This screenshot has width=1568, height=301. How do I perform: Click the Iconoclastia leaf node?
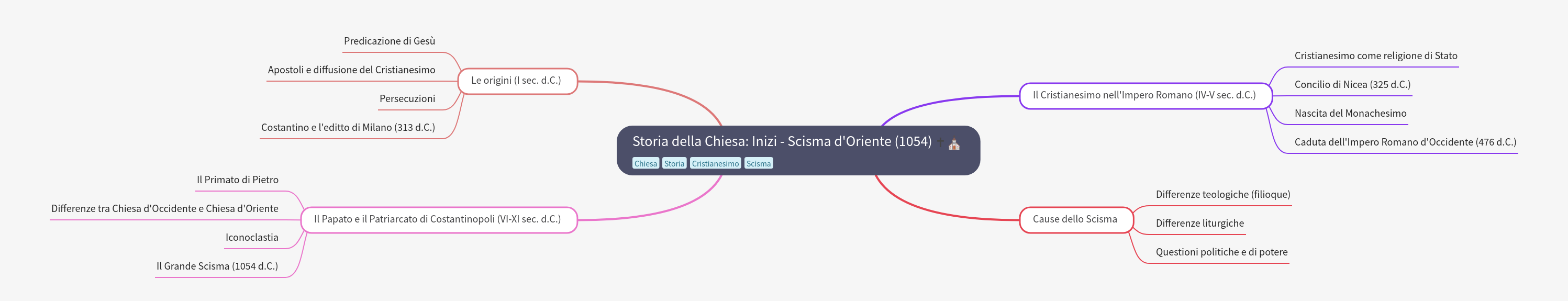251,238
